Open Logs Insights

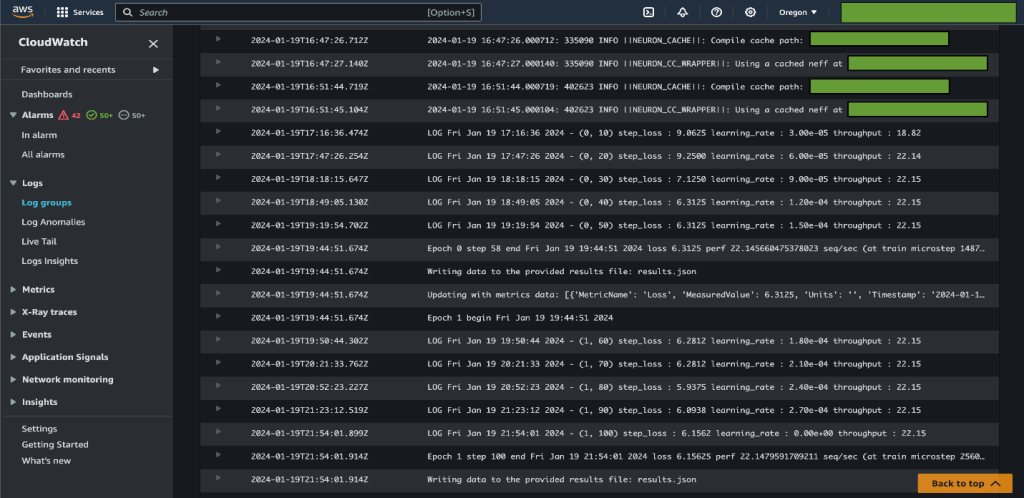(50, 261)
